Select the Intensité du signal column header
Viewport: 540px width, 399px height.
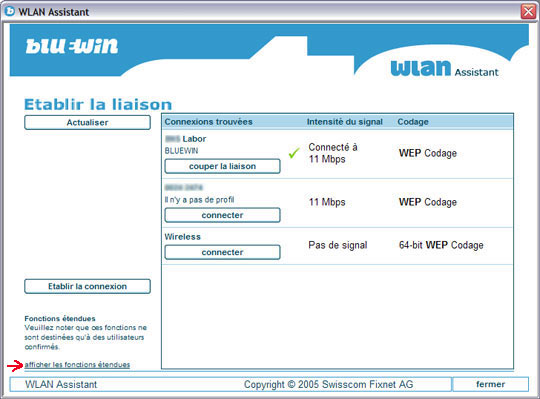pyautogui.click(x=345, y=122)
